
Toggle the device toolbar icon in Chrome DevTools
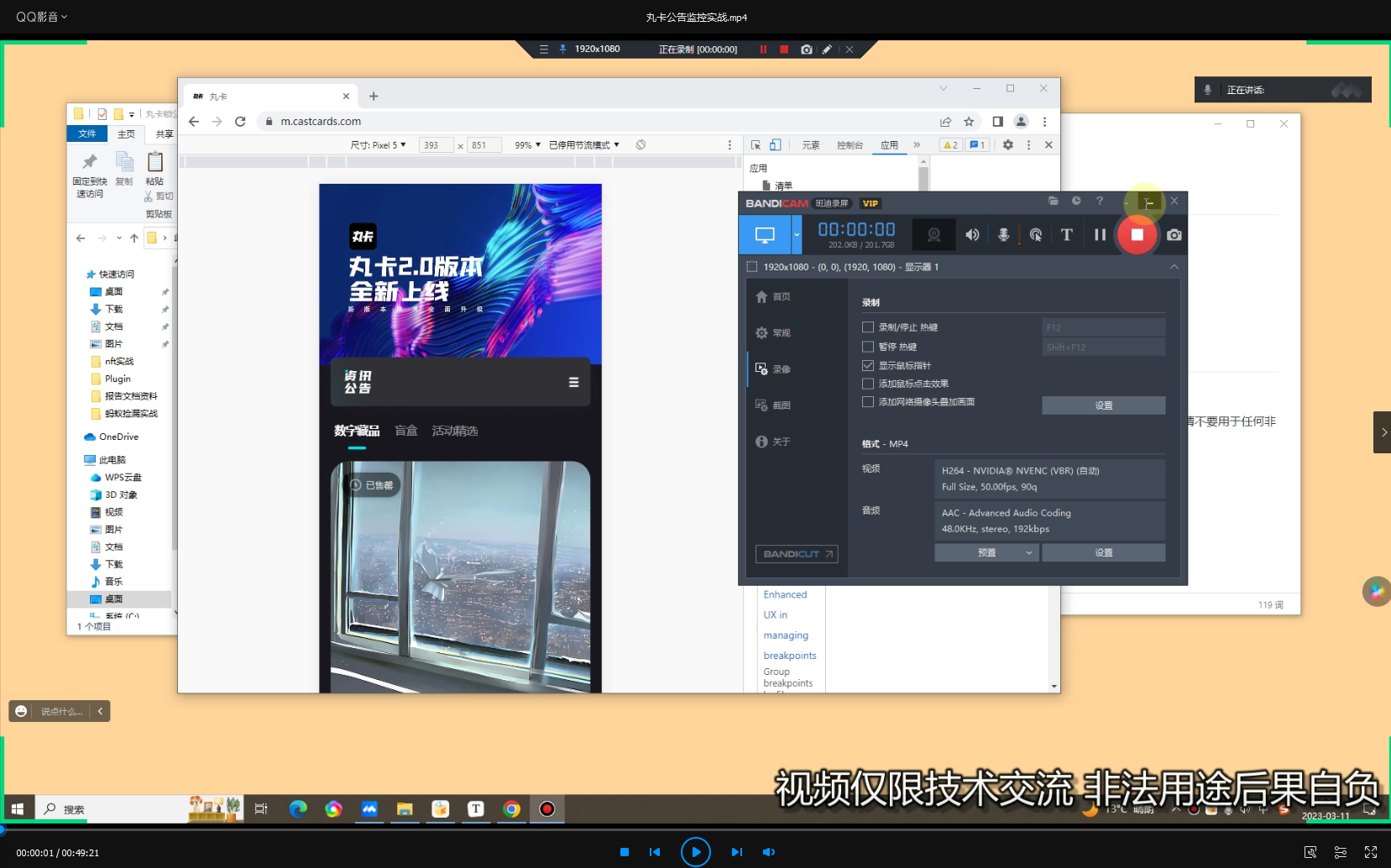775,145
